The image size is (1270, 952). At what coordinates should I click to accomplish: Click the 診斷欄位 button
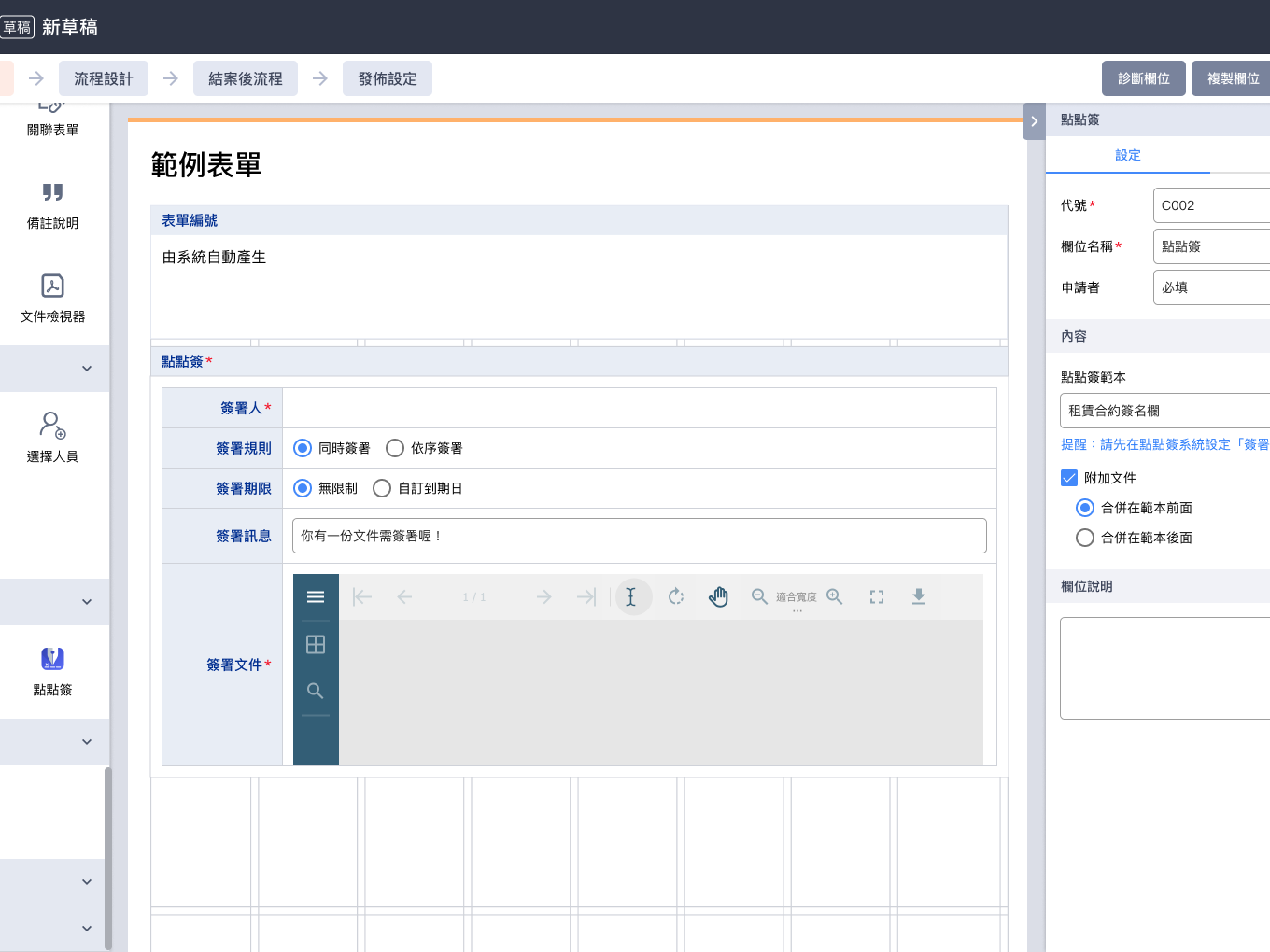coord(1144,78)
